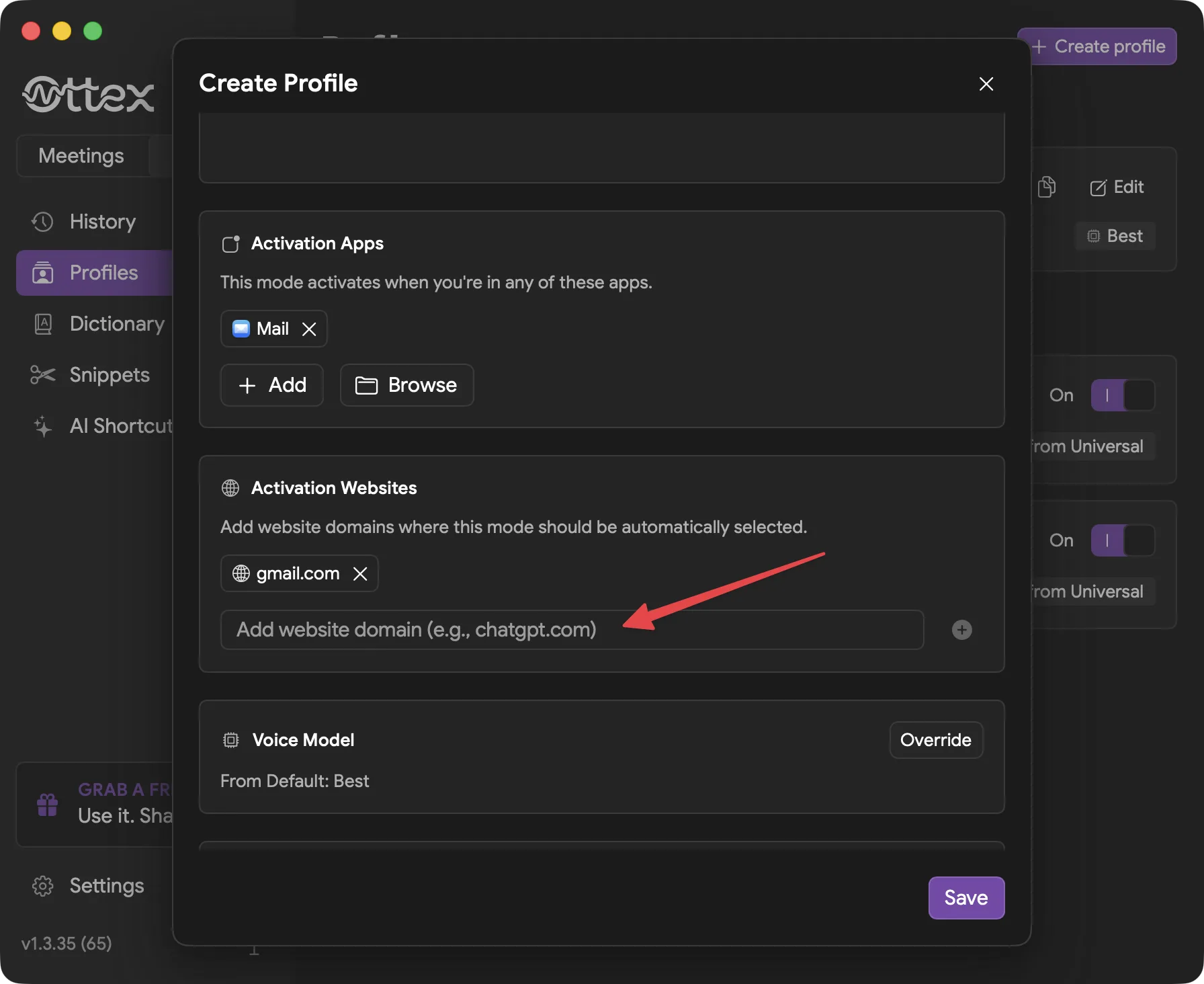Open Dictionary in the sidebar
Image resolution: width=1204 pixels, height=984 pixels.
point(95,324)
